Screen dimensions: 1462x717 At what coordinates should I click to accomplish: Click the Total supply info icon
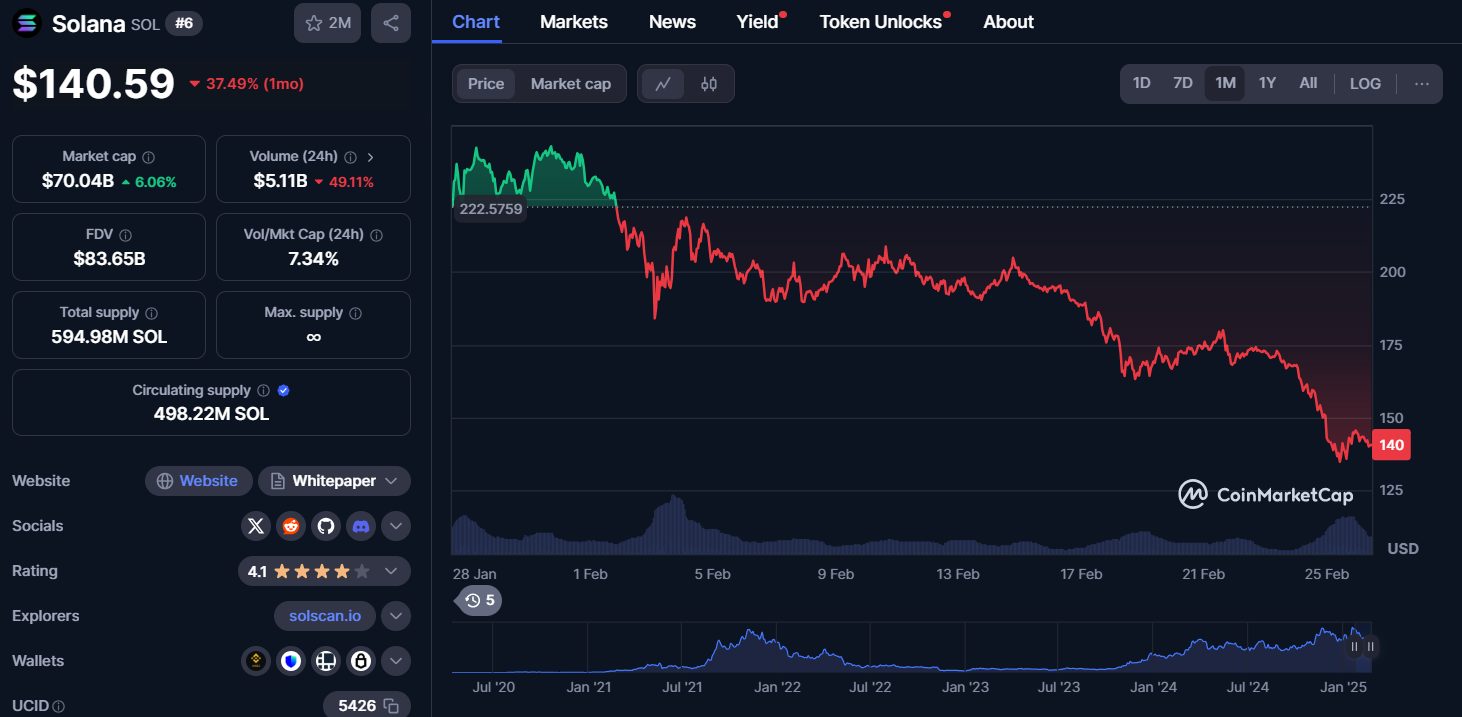pyautogui.click(x=150, y=313)
